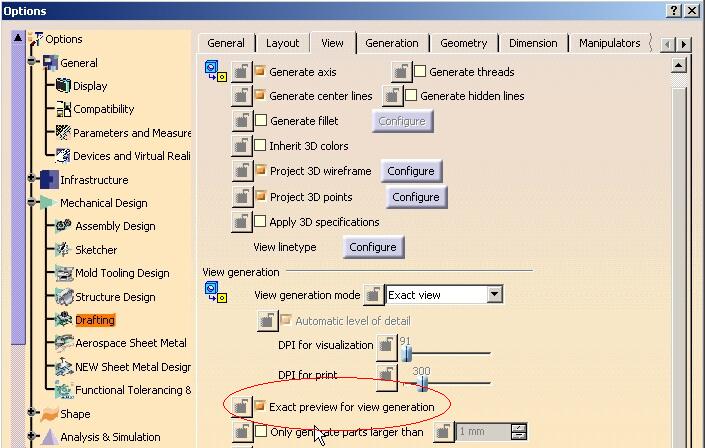
Task: Click Configure button for View linetype
Action: pyautogui.click(x=373, y=247)
